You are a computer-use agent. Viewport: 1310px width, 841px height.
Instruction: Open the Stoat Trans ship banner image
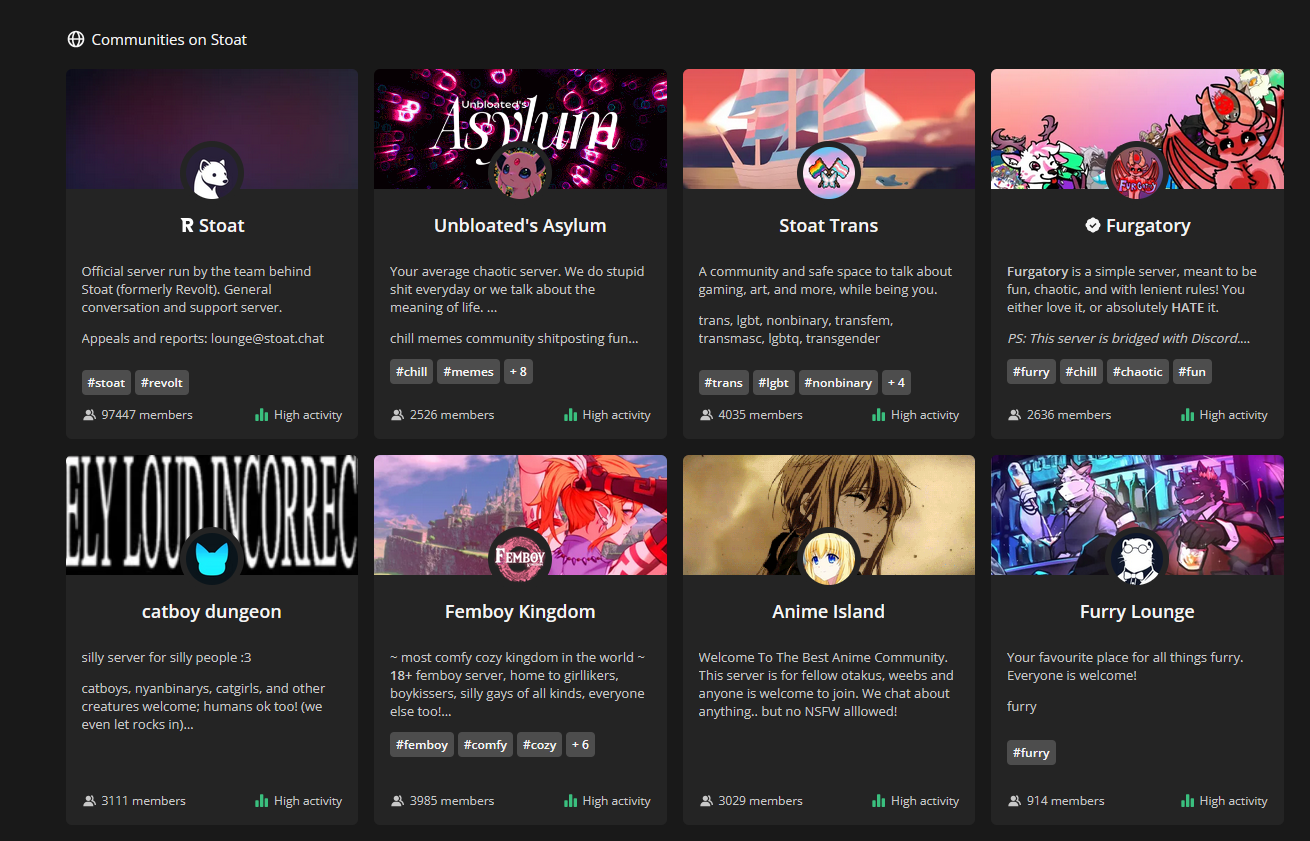coord(829,129)
